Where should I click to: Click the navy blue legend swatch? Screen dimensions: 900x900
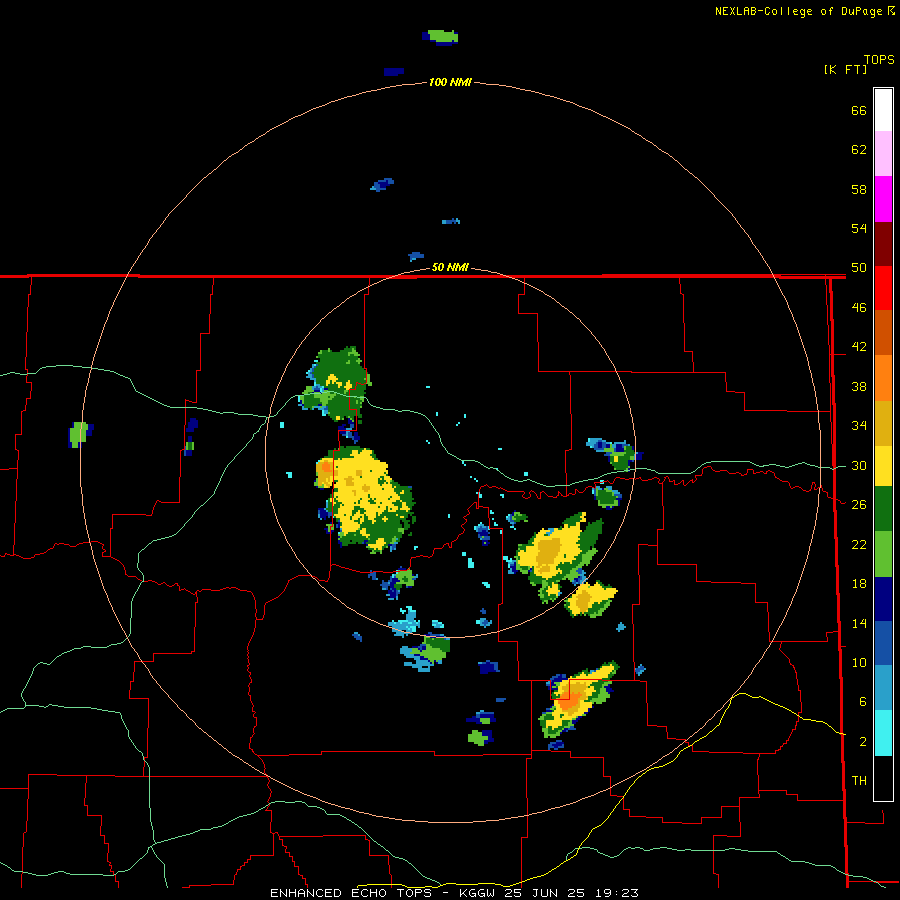click(883, 599)
